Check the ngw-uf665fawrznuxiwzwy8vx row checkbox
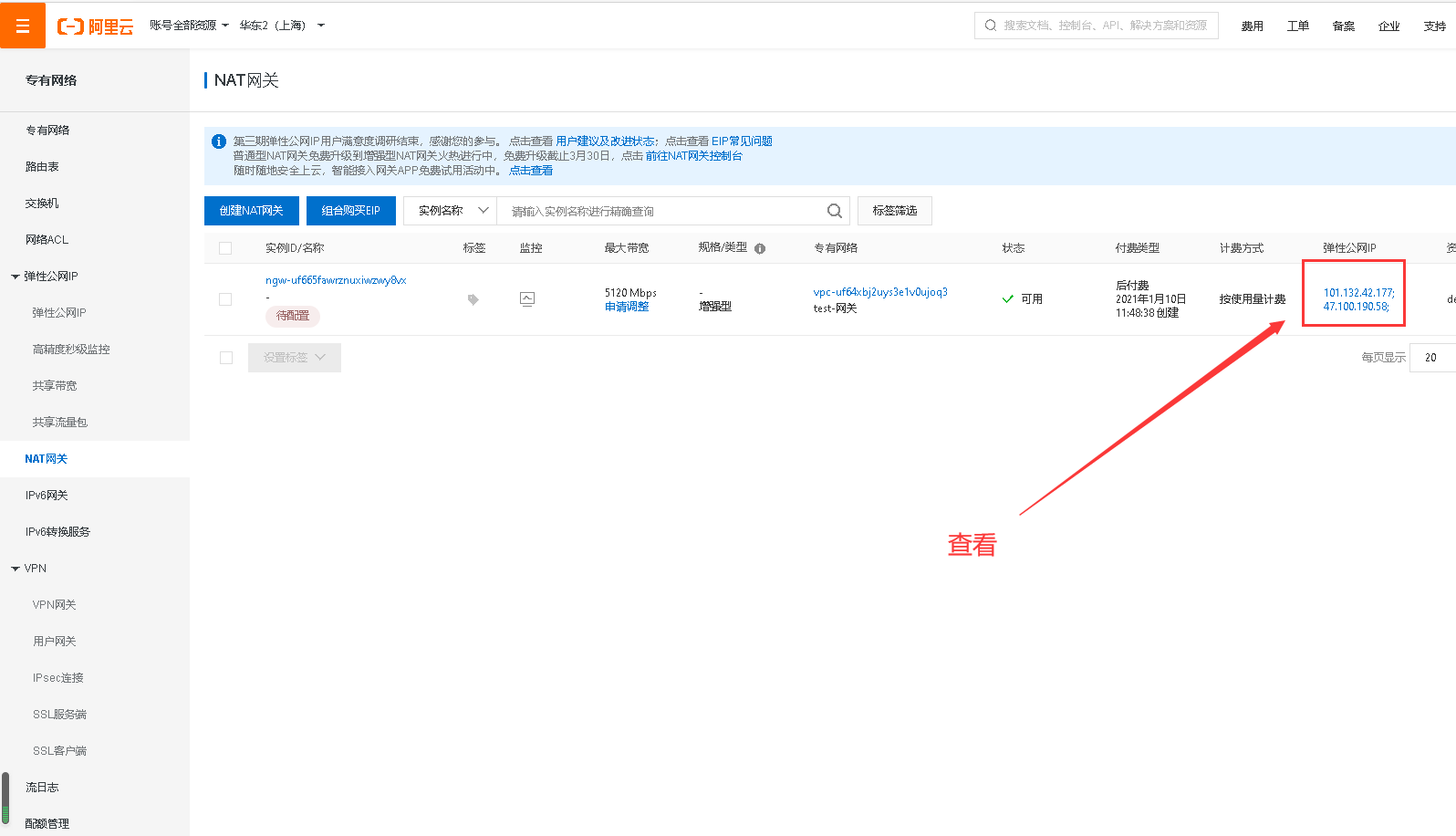The height and width of the screenshot is (836, 1456). (x=225, y=299)
